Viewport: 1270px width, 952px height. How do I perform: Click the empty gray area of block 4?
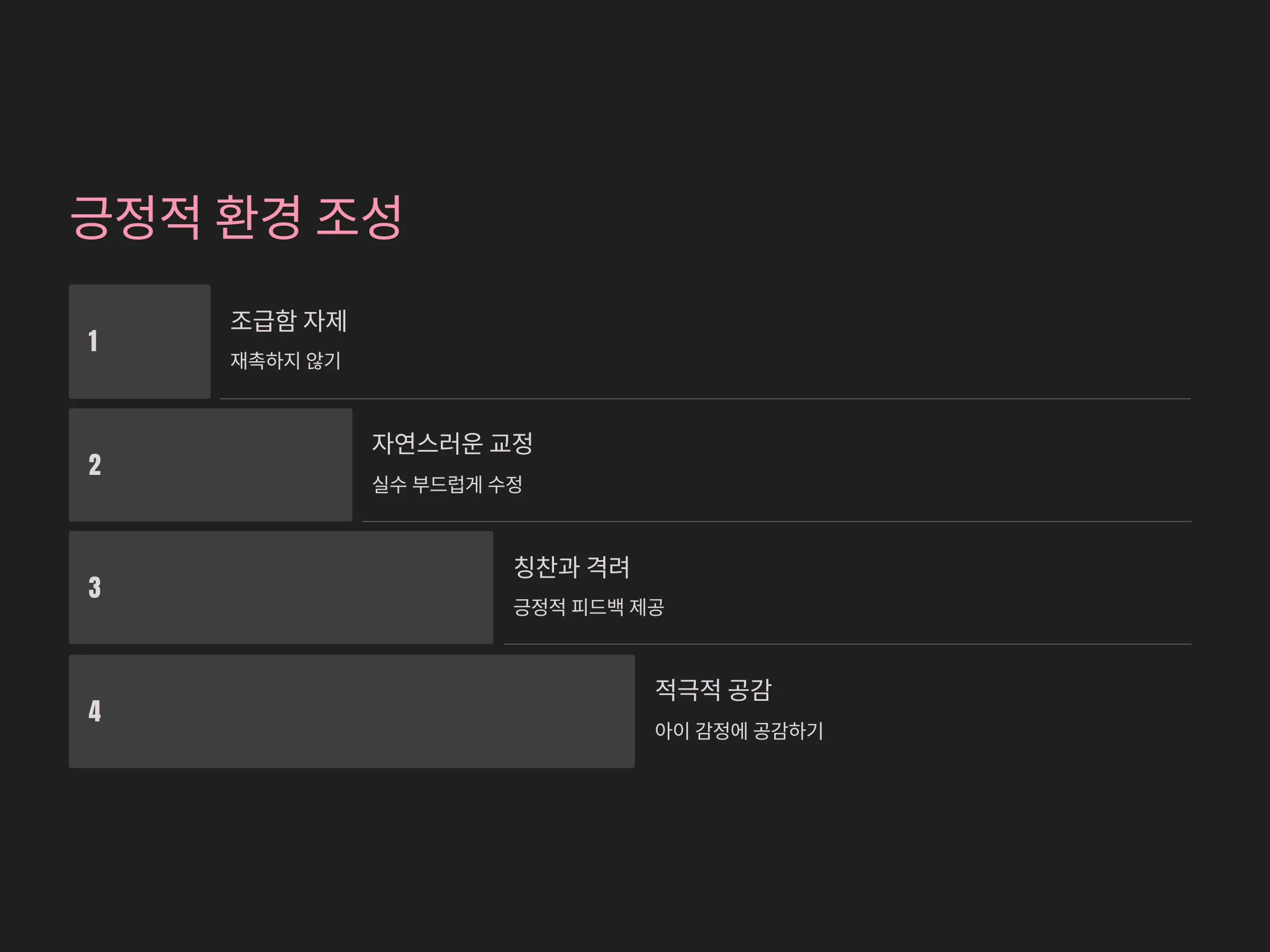coord(367,711)
